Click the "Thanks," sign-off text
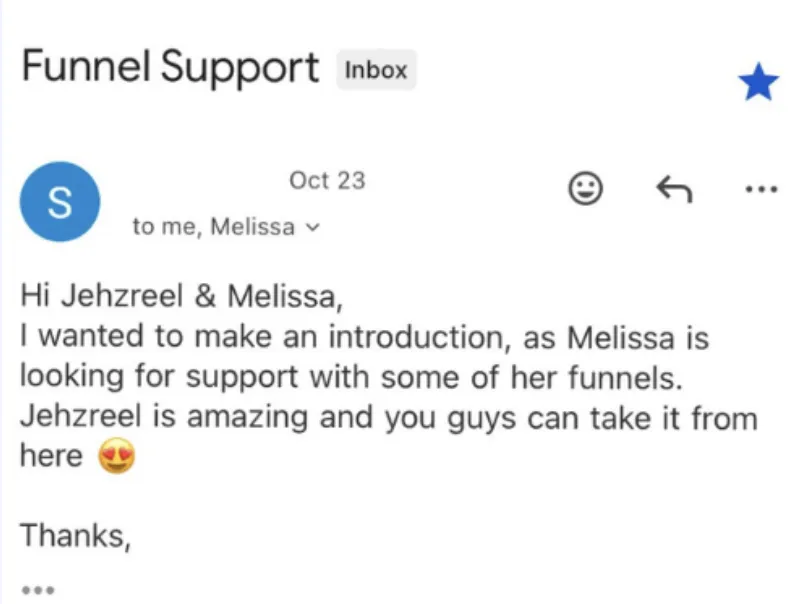The width and height of the screenshot is (806, 604). 76,536
